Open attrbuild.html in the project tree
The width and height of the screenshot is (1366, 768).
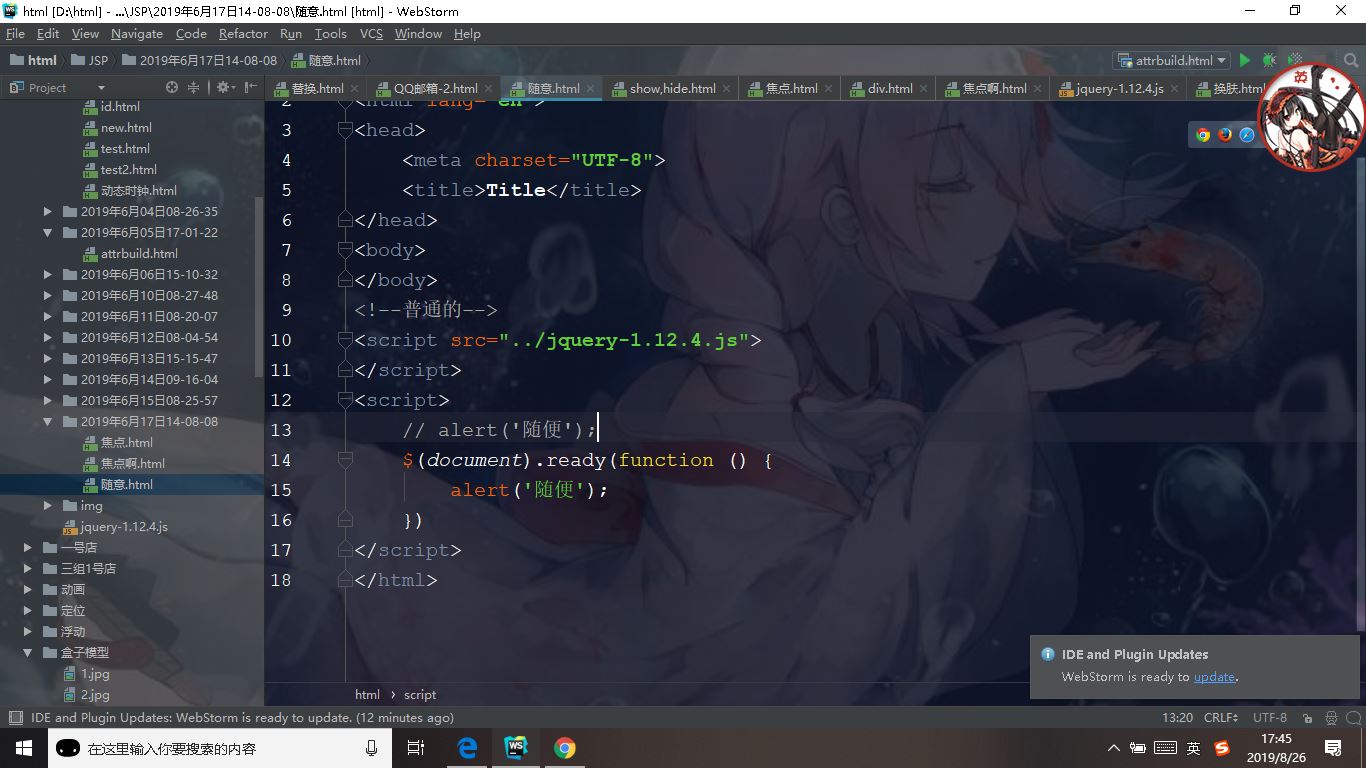click(x=139, y=254)
